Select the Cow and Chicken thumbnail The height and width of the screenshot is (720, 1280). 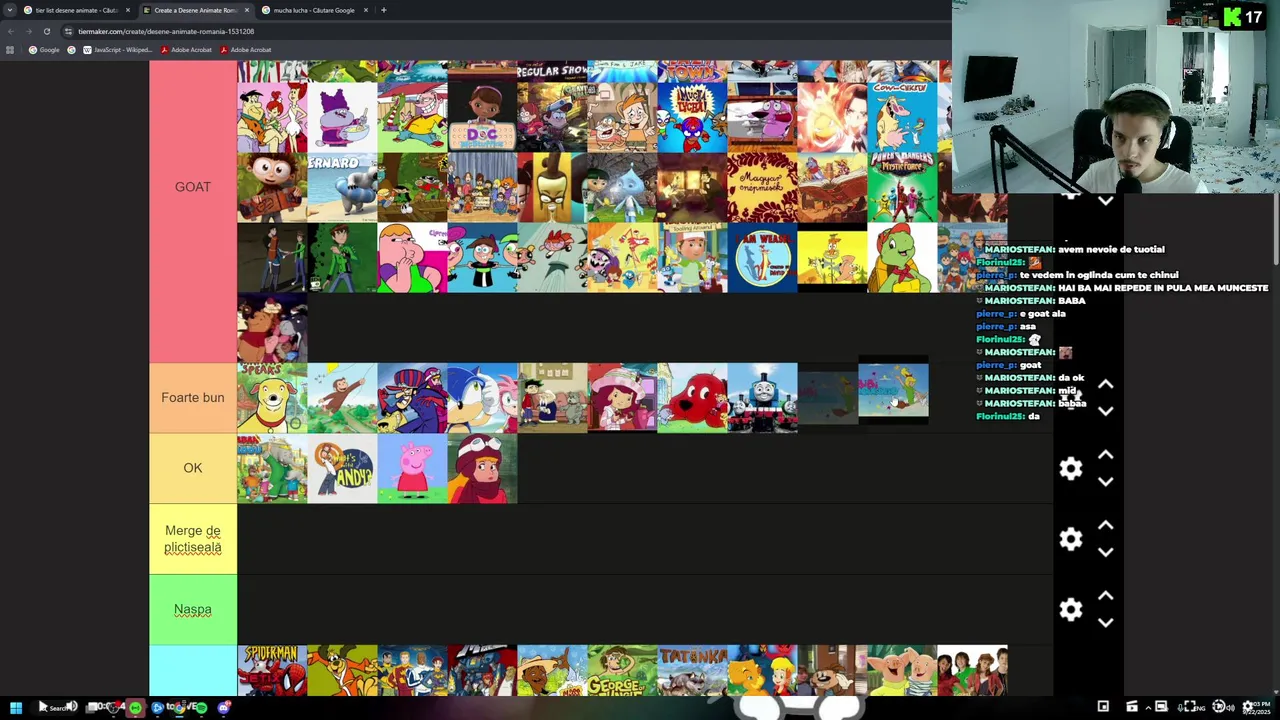(903, 117)
